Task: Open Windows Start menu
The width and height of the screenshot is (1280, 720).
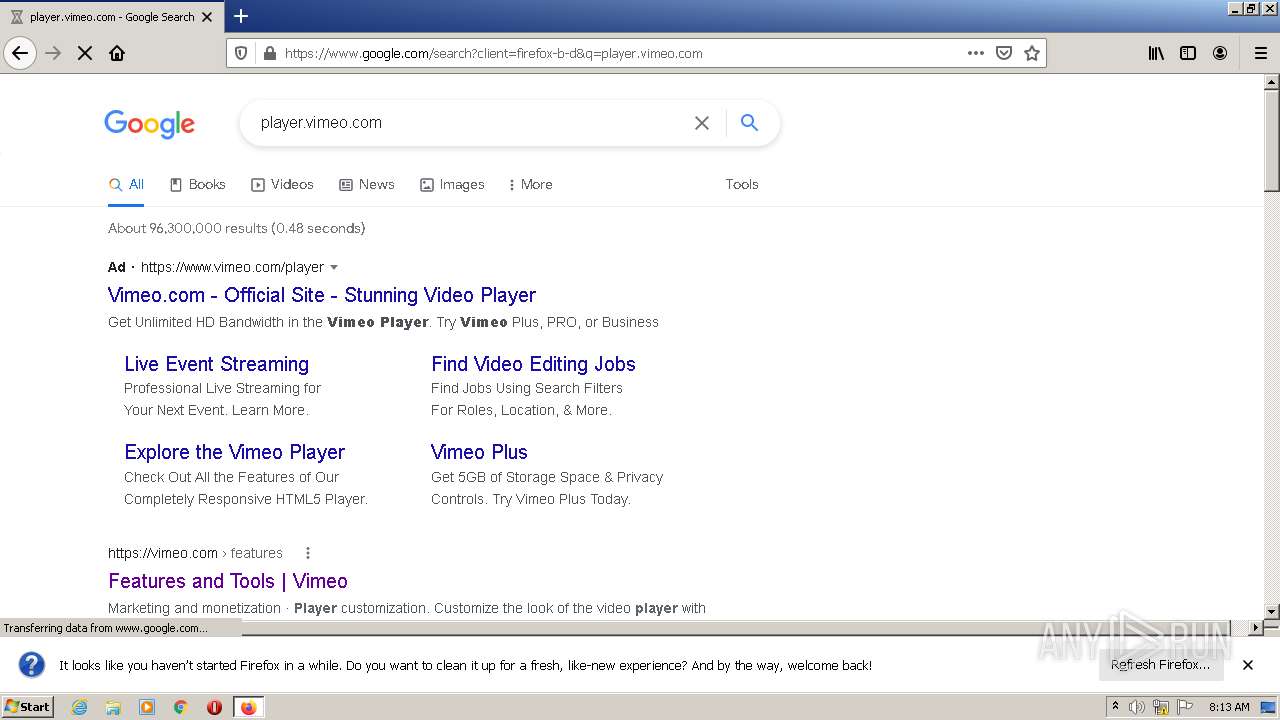Action: [28, 707]
